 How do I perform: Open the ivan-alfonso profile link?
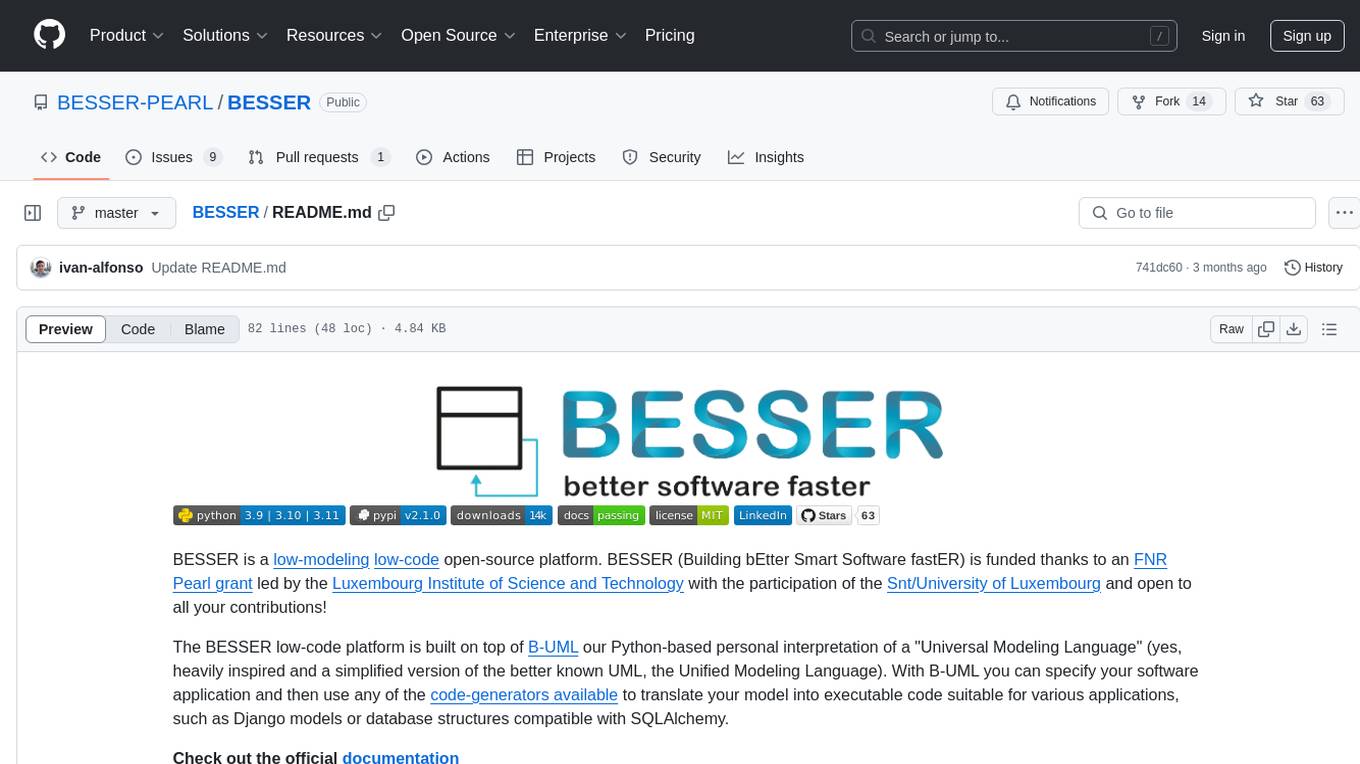pyautogui.click(x=101, y=267)
